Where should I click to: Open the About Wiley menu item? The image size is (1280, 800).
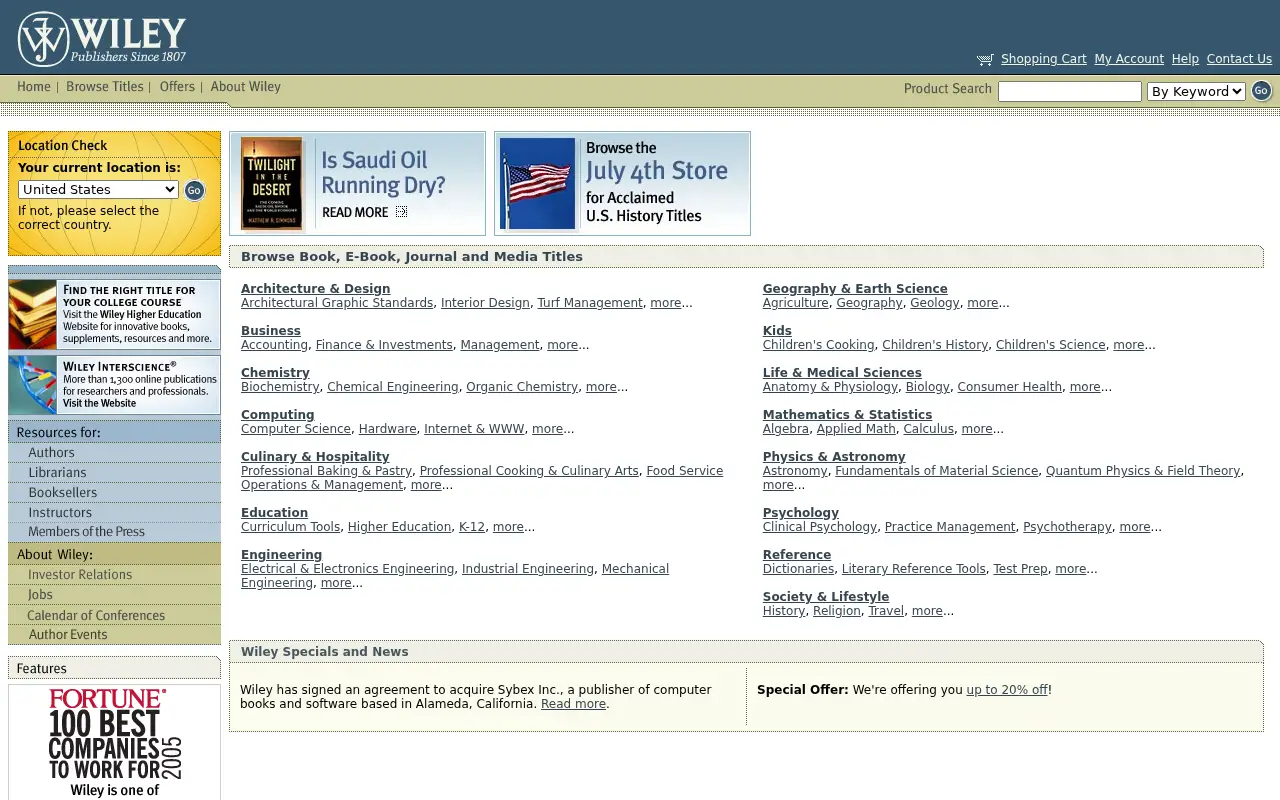tap(245, 87)
